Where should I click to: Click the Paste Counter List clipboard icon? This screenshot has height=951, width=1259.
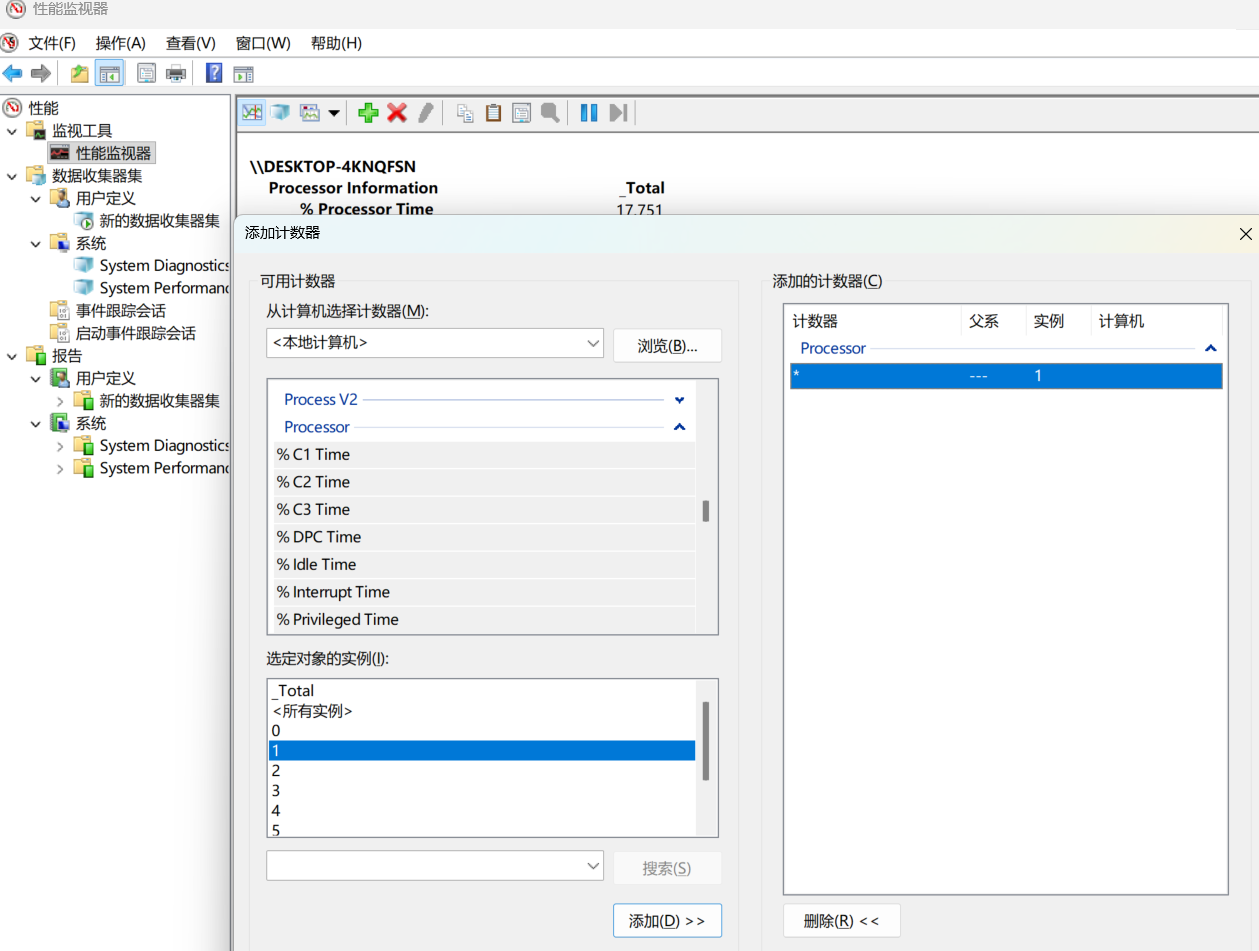click(493, 113)
